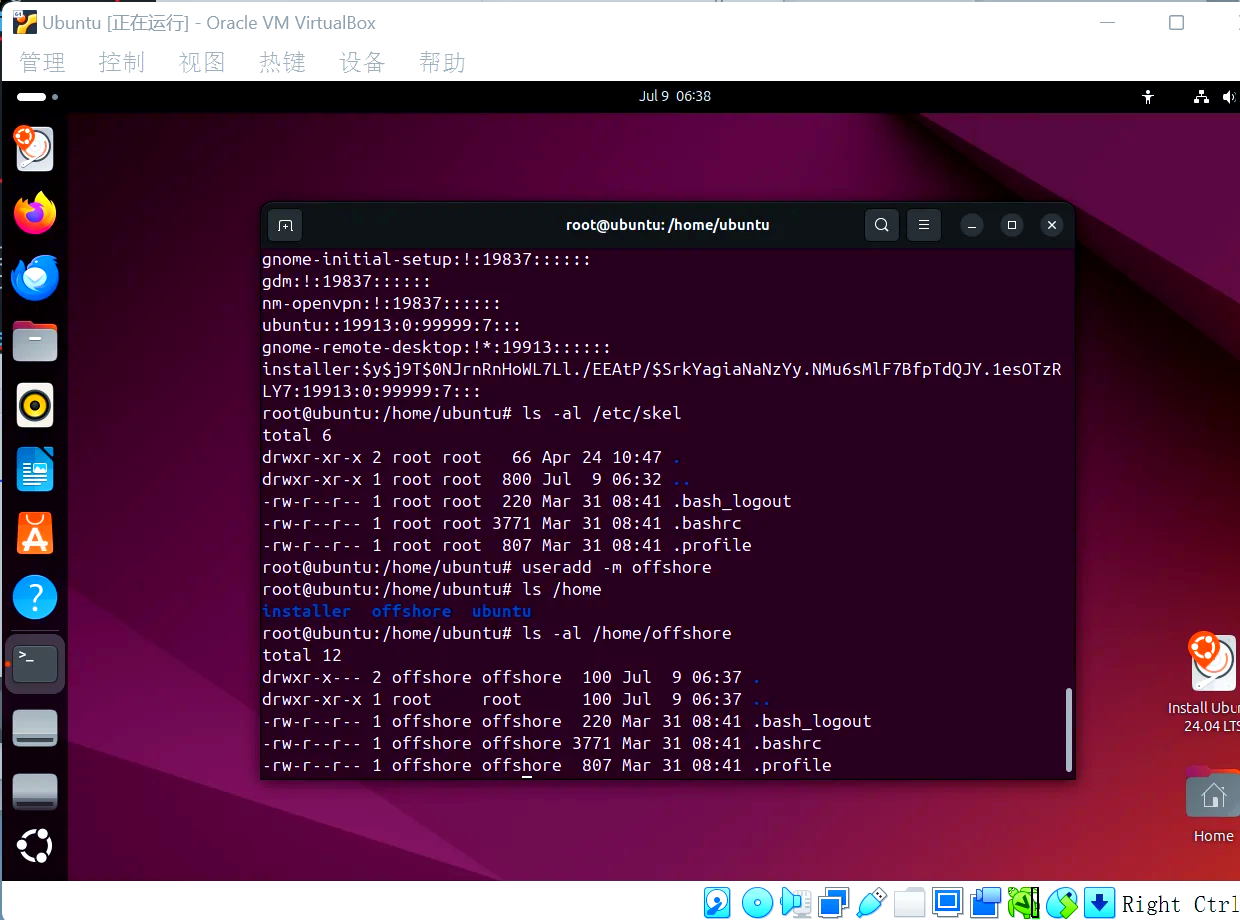
Task: Click the terminal title root@ubuntu: /home/ubuntu
Action: click(x=667, y=225)
